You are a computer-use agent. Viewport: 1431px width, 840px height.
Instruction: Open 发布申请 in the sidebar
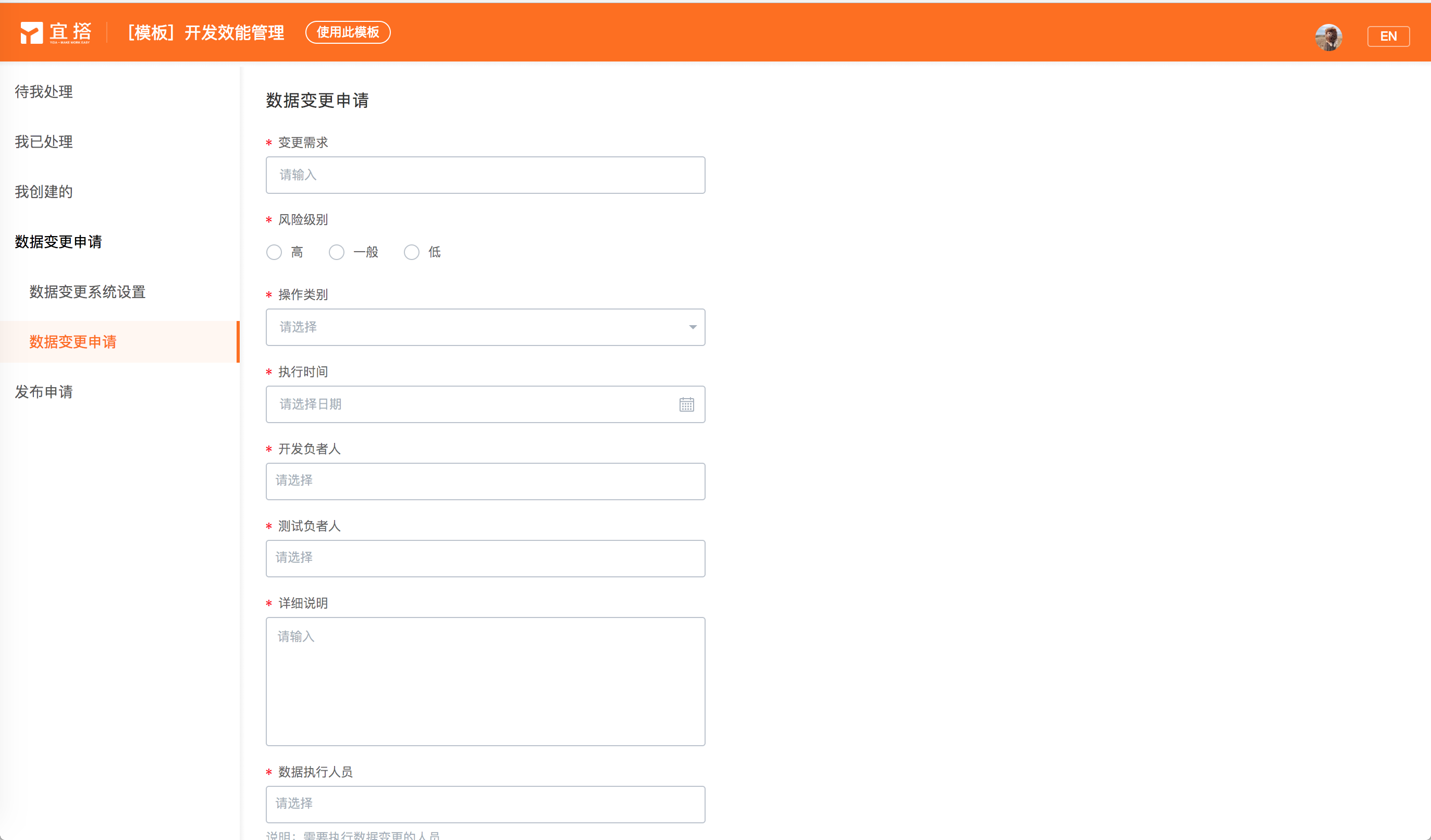point(44,392)
